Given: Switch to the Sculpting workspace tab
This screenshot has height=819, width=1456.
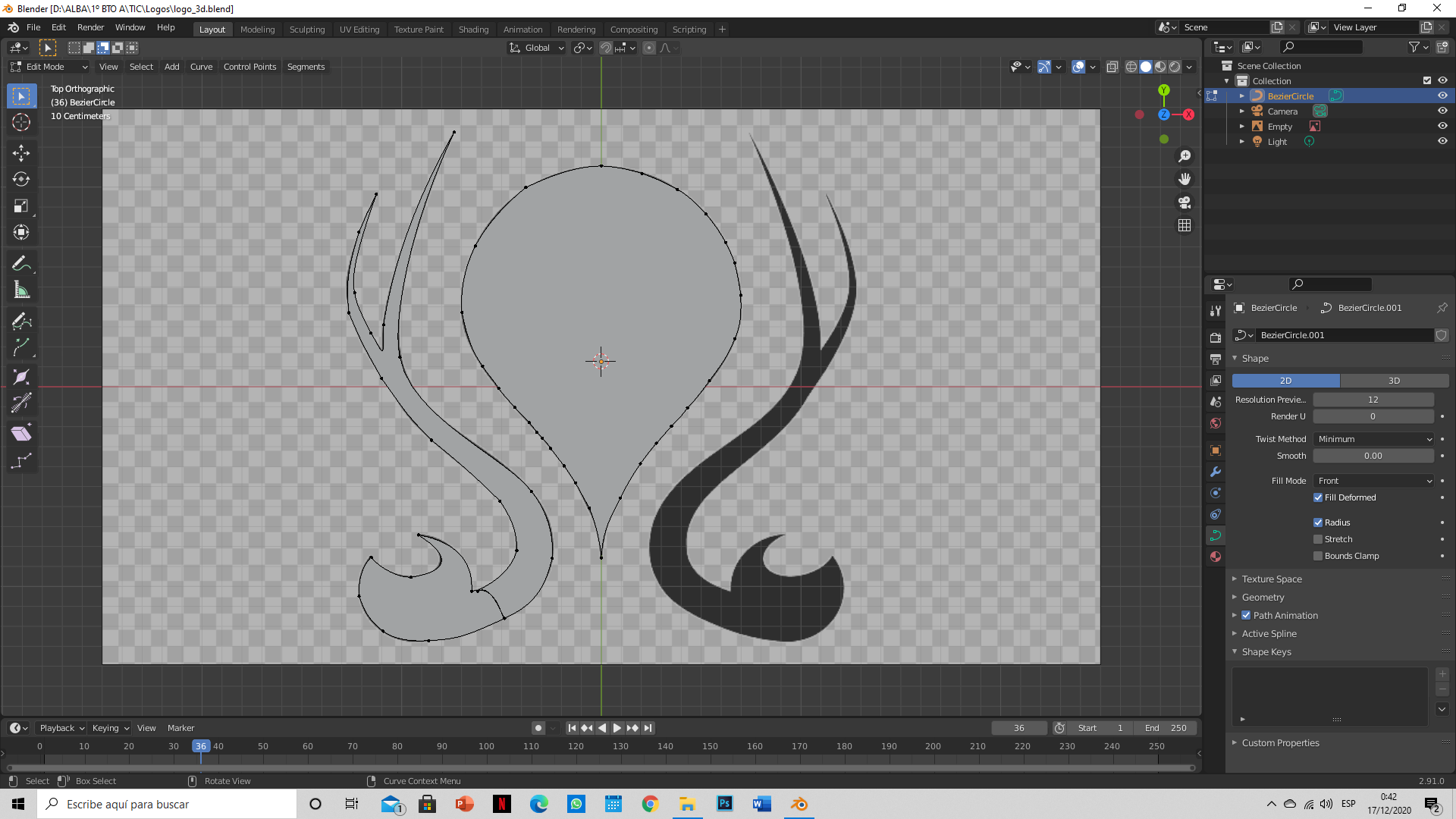Looking at the screenshot, I should pyautogui.click(x=306, y=30).
